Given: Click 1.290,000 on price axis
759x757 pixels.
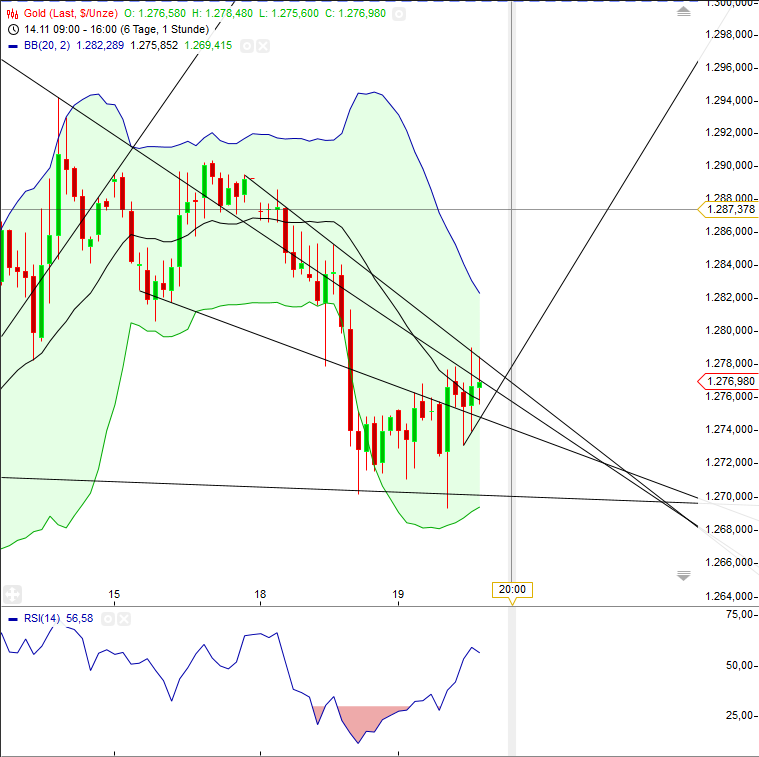Looking at the screenshot, I should click(x=729, y=166).
